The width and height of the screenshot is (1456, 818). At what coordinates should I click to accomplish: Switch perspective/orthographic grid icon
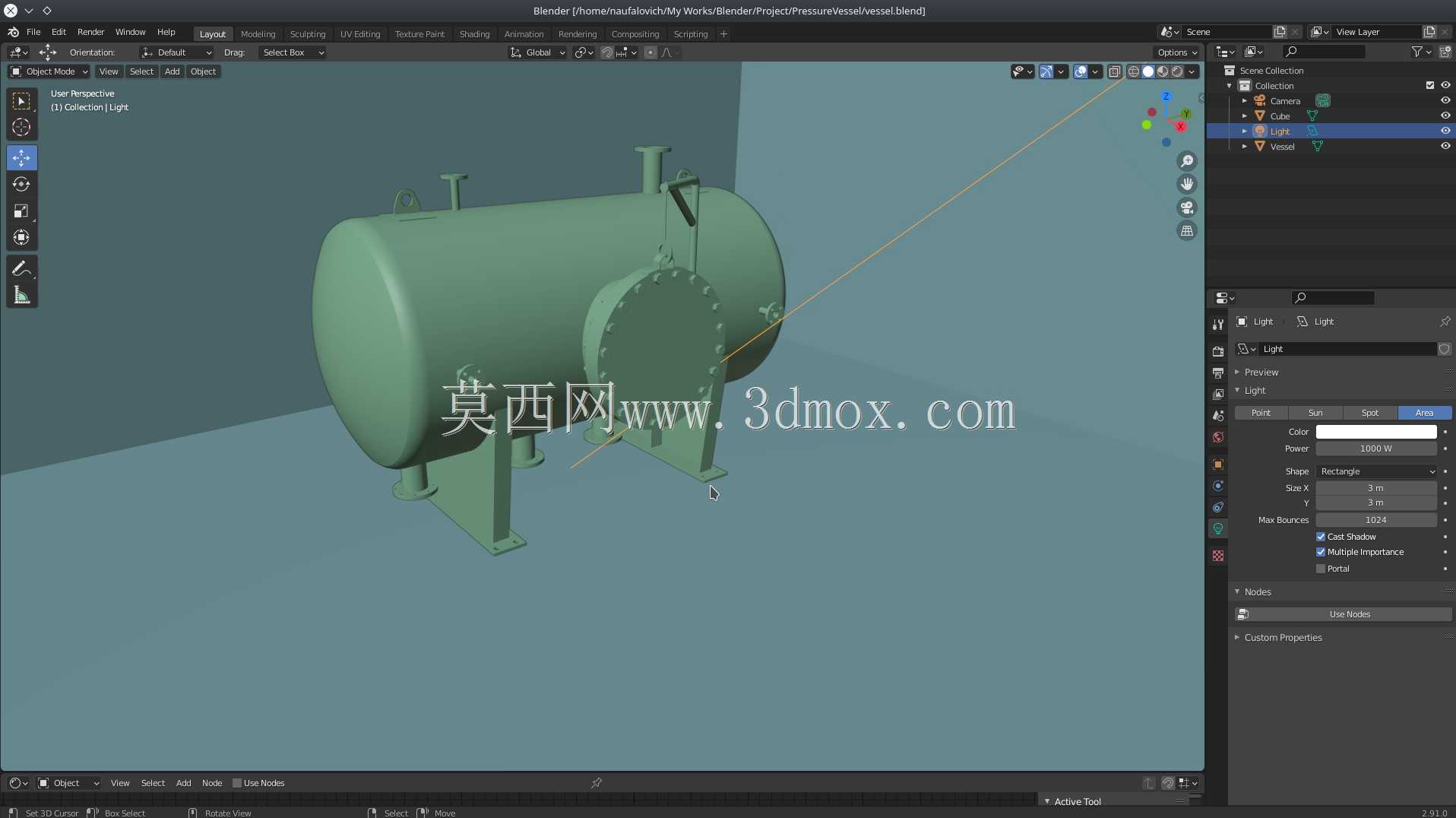(x=1187, y=231)
